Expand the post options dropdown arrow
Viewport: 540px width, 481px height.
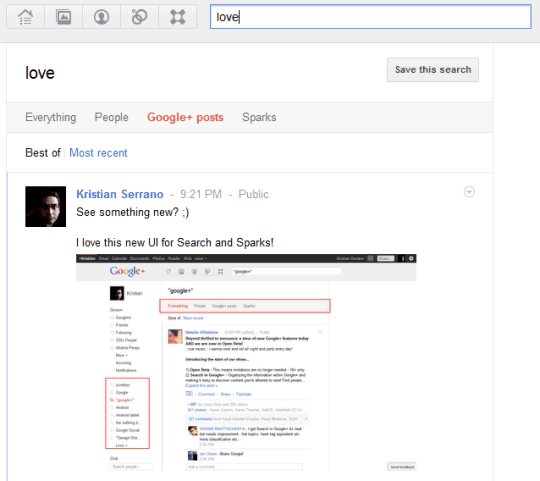(x=469, y=192)
